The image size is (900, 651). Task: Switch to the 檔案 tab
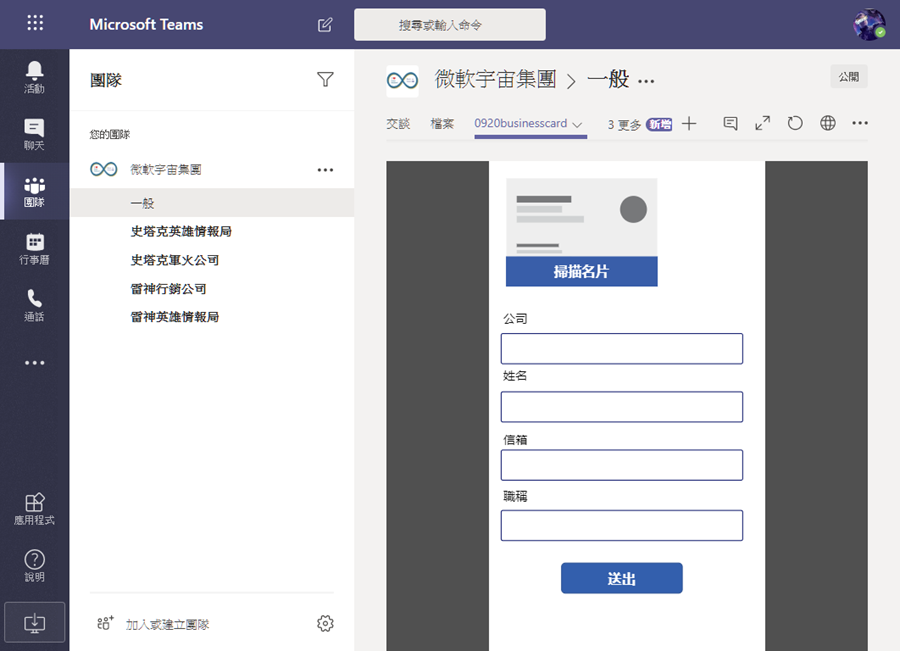(x=440, y=124)
